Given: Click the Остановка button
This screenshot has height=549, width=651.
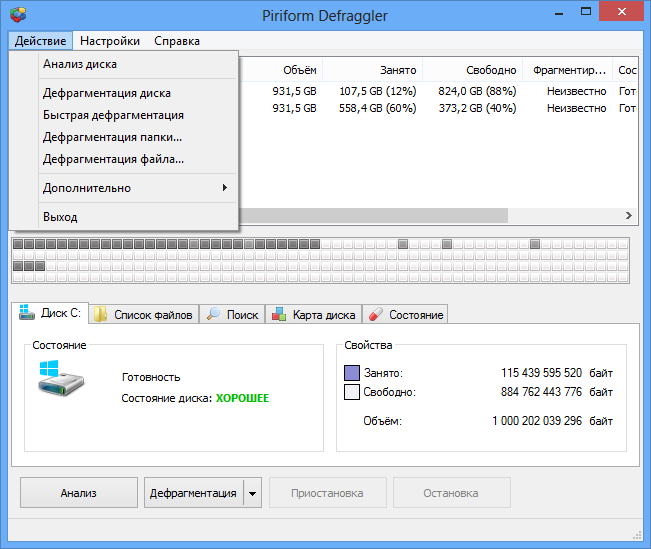Looking at the screenshot, I should 452,493.
